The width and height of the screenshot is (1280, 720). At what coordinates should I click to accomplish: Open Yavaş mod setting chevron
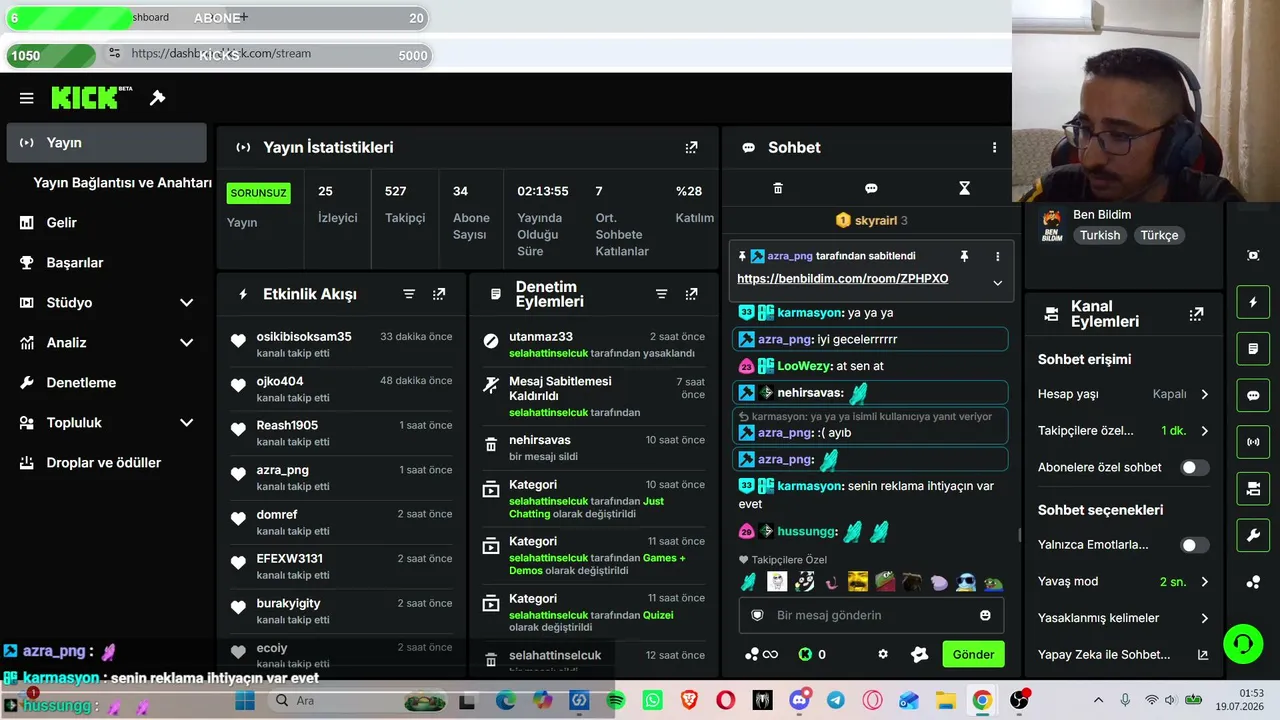pos(1204,581)
